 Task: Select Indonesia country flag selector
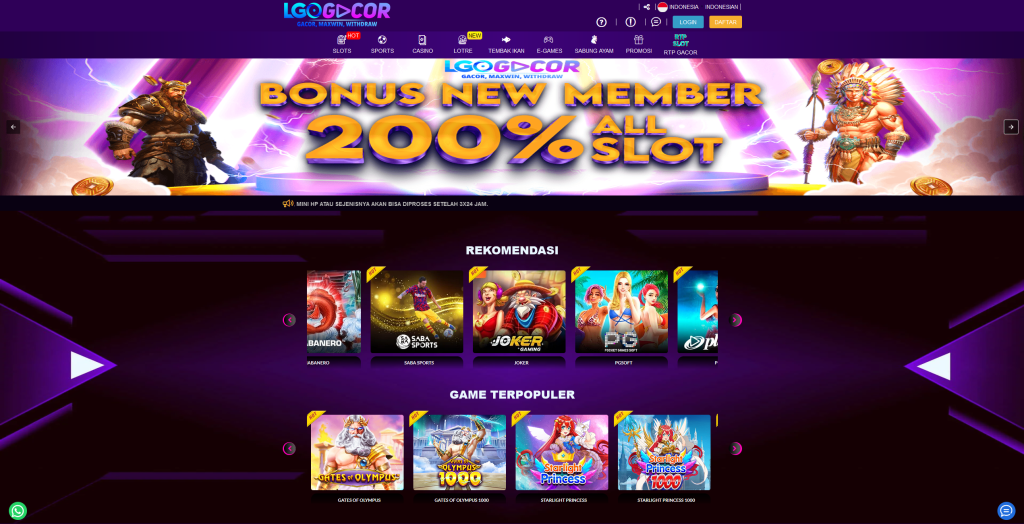coord(678,7)
